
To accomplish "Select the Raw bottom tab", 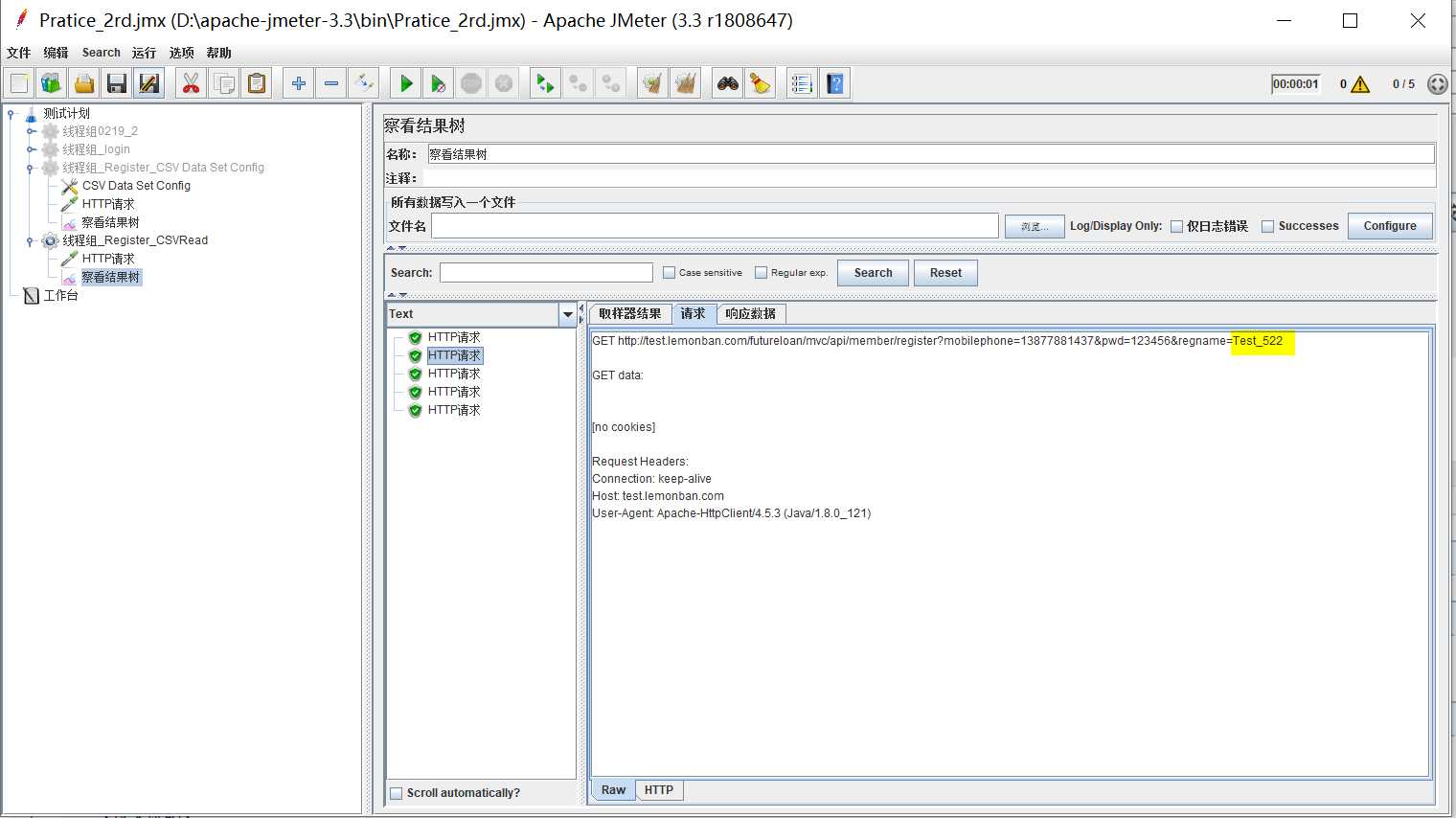I will [x=613, y=790].
